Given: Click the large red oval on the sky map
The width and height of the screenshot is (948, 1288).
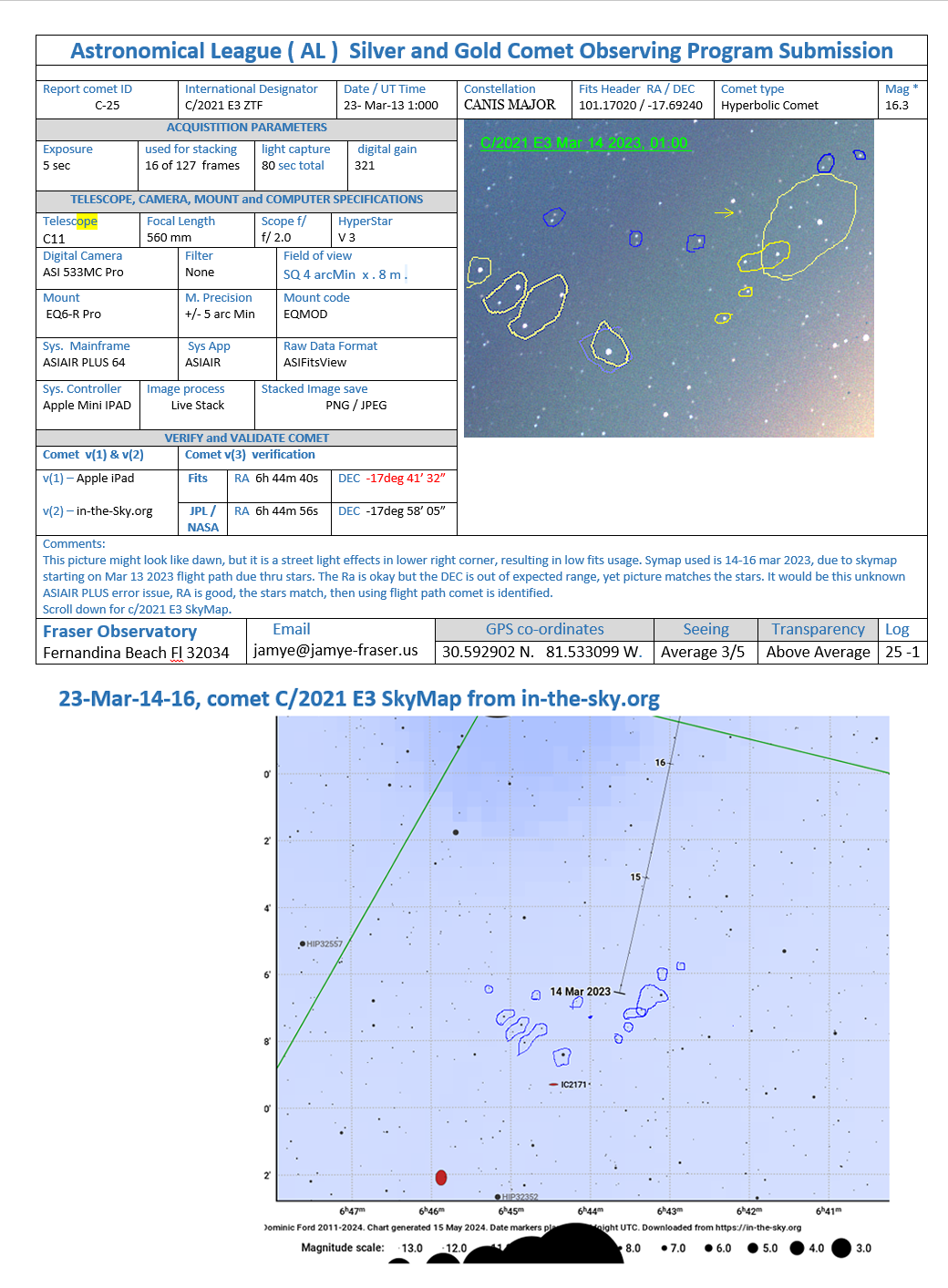Looking at the screenshot, I should [x=441, y=1178].
